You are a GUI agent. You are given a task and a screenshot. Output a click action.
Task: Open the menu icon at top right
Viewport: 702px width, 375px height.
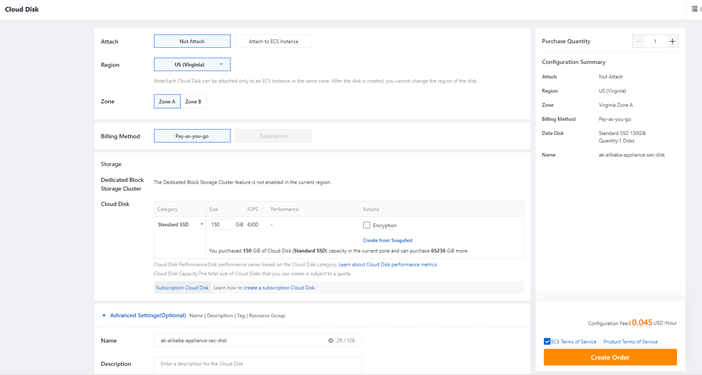click(x=695, y=9)
